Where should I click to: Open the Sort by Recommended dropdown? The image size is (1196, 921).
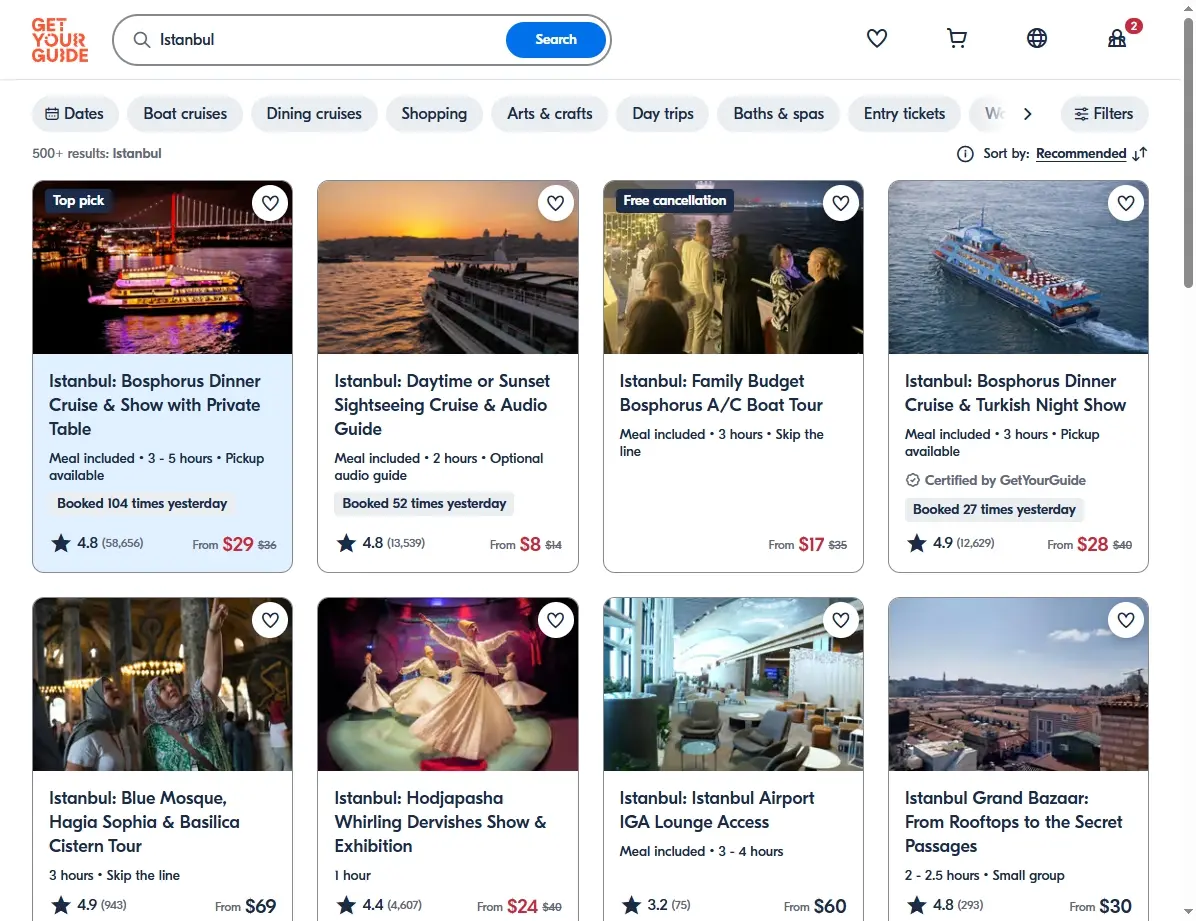1081,153
